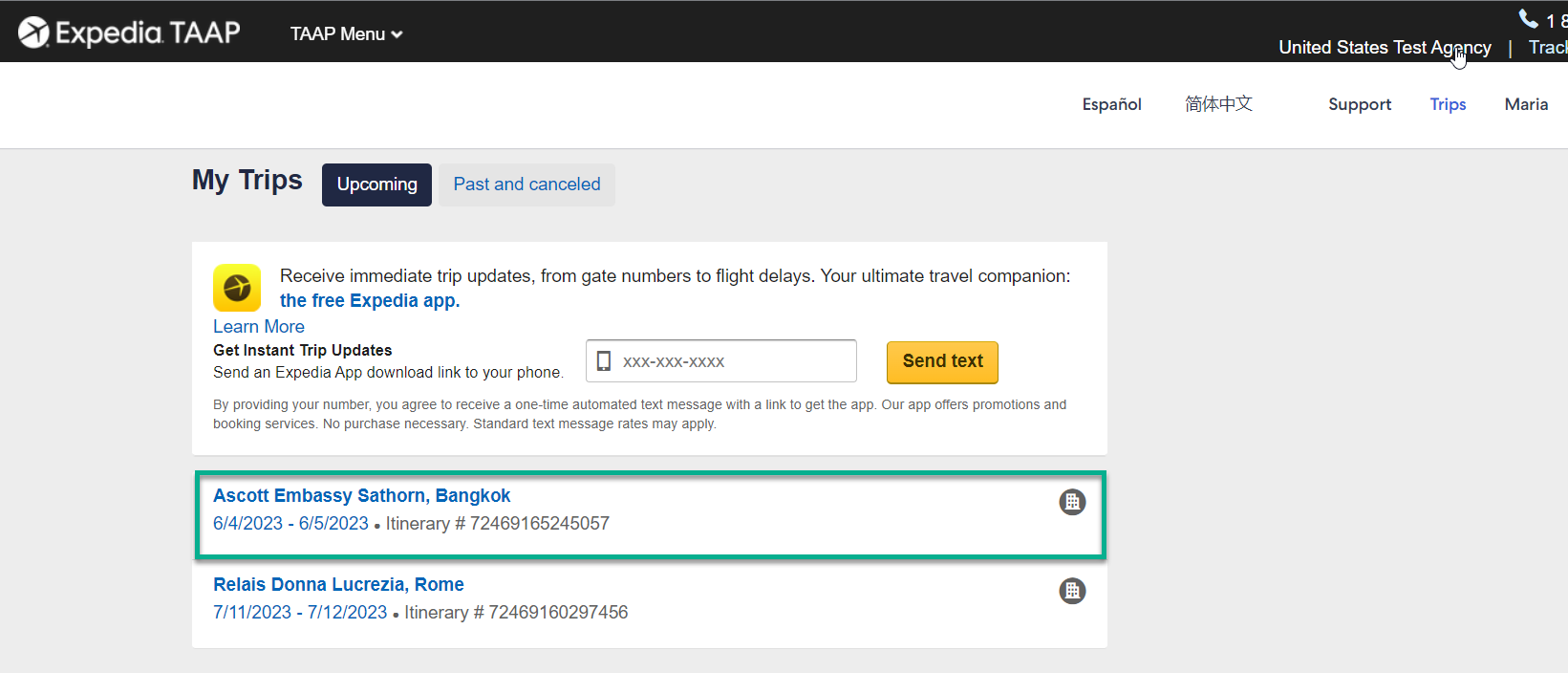Screen dimensions: 1568x673
Task: Click the Send text button
Action: pyautogui.click(x=942, y=361)
